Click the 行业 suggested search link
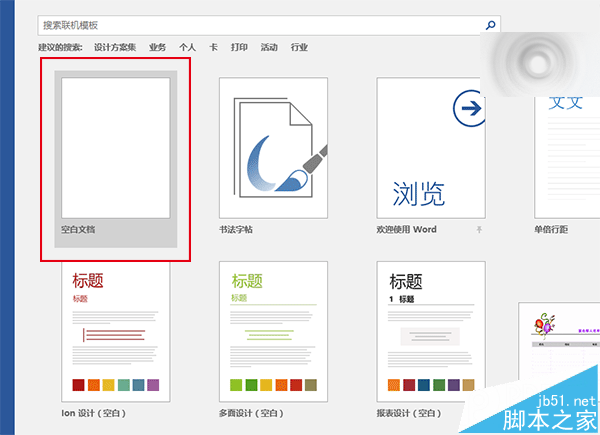 [299, 47]
